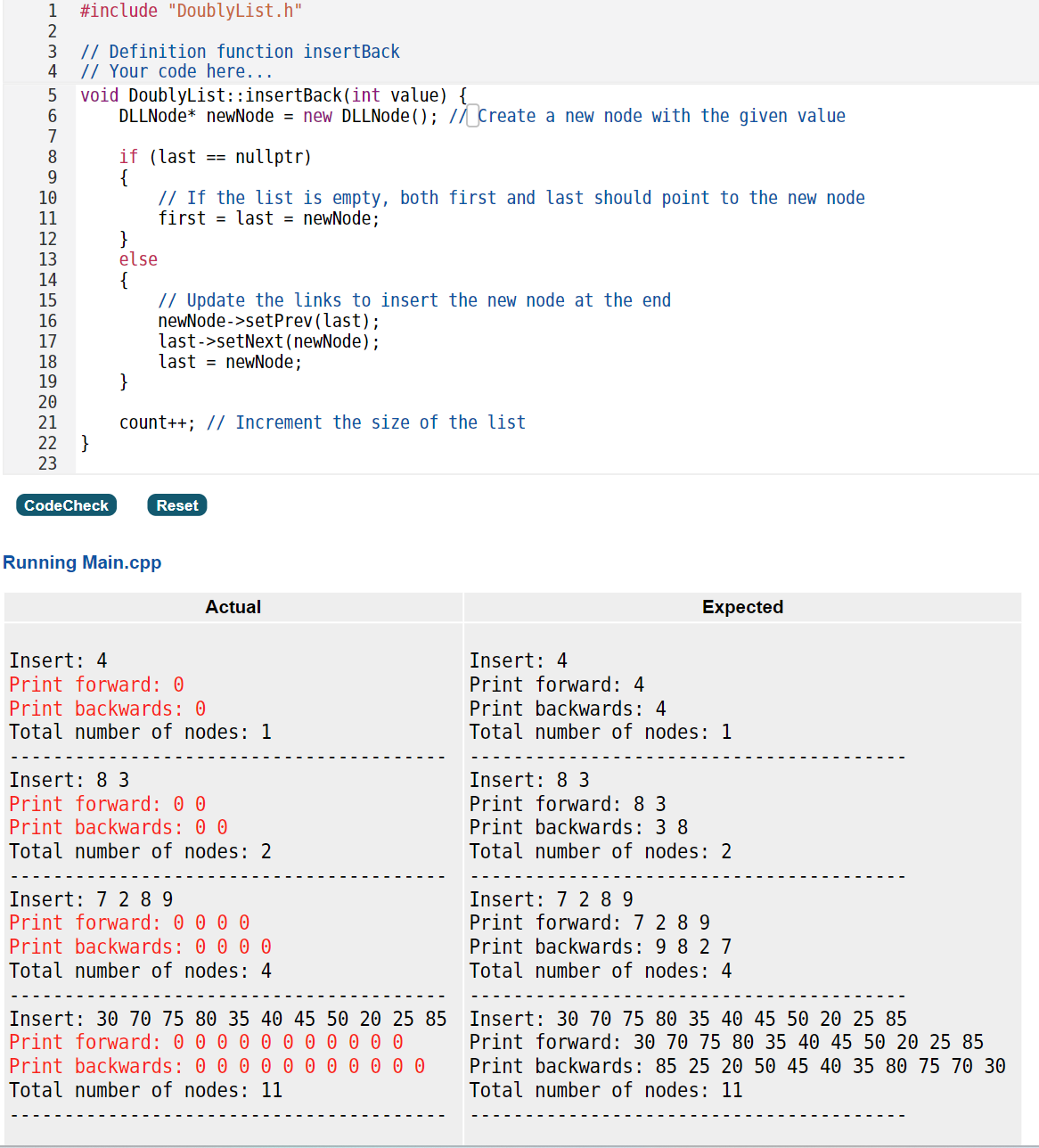
Task: Open the Running Main.cpp results section
Action: (82, 562)
